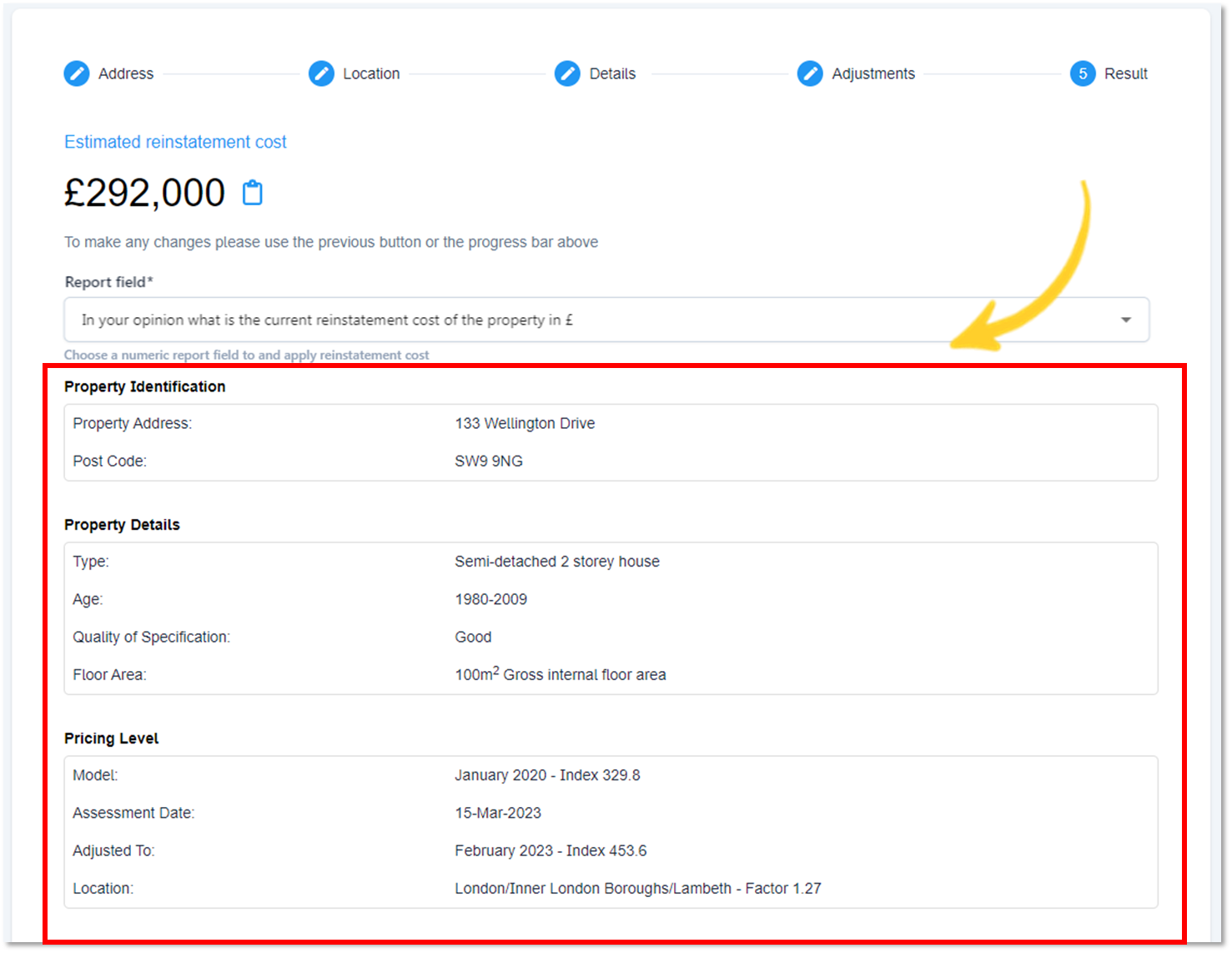Click the Address step pencil icon
Image resolution: width=1232 pixels, height=953 pixels.
pos(77,73)
